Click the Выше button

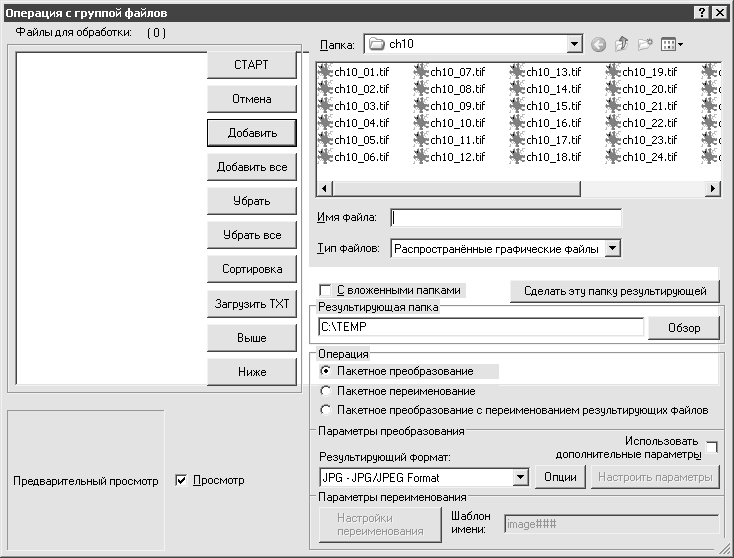click(251, 338)
